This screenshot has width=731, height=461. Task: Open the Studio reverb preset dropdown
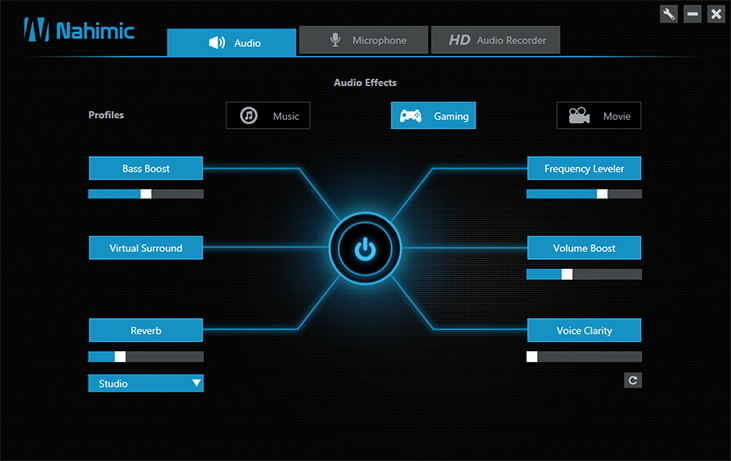(146, 383)
